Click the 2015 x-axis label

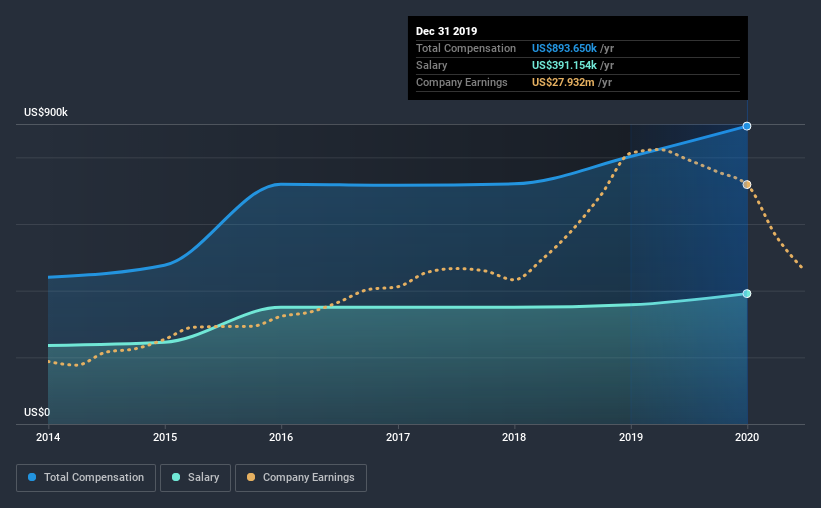165,437
